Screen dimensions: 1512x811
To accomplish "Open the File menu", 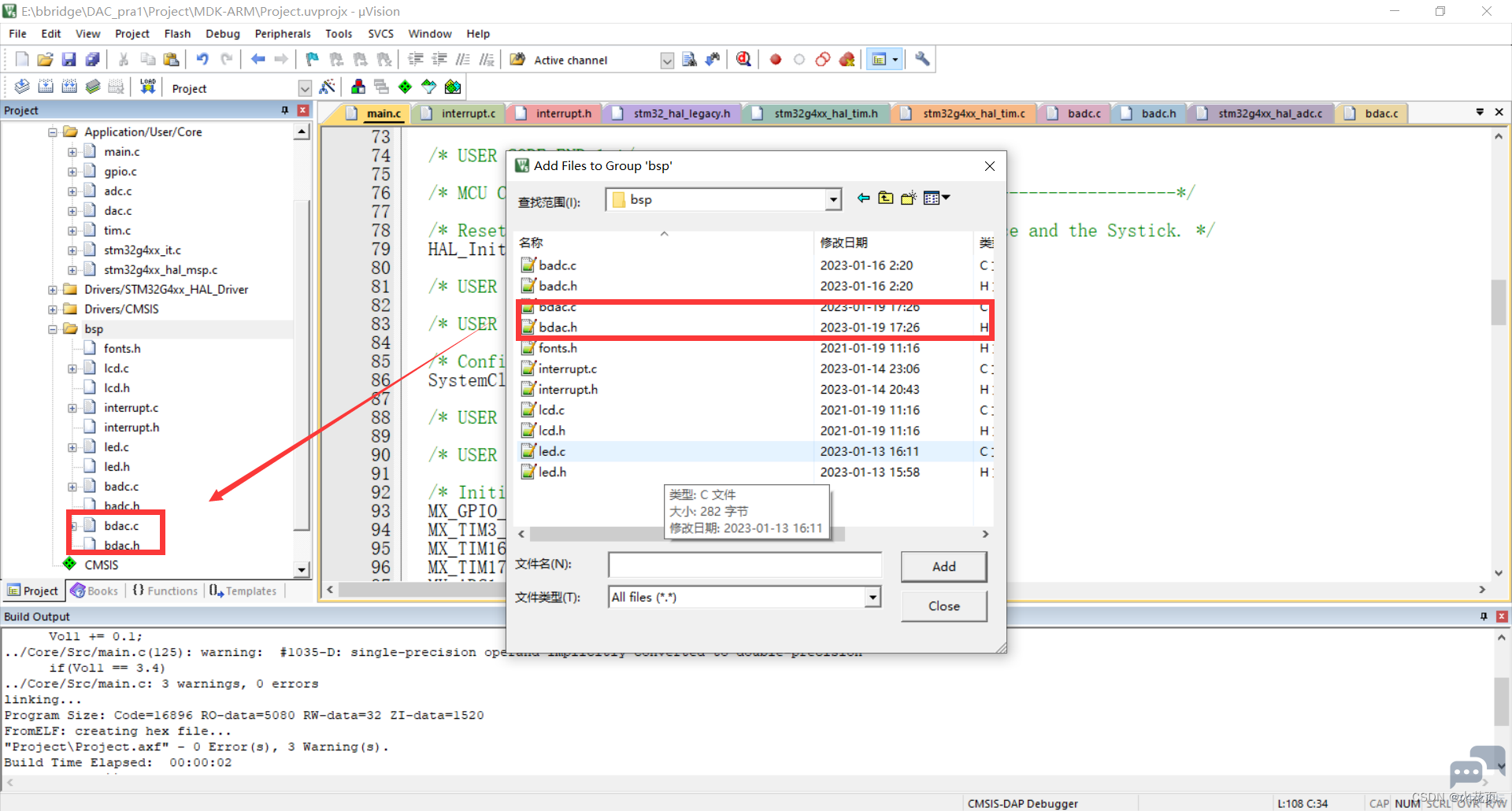I will click(17, 34).
